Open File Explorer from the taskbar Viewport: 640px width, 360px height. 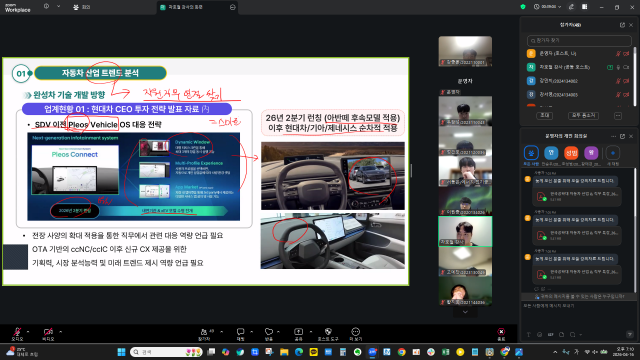pos(284,352)
